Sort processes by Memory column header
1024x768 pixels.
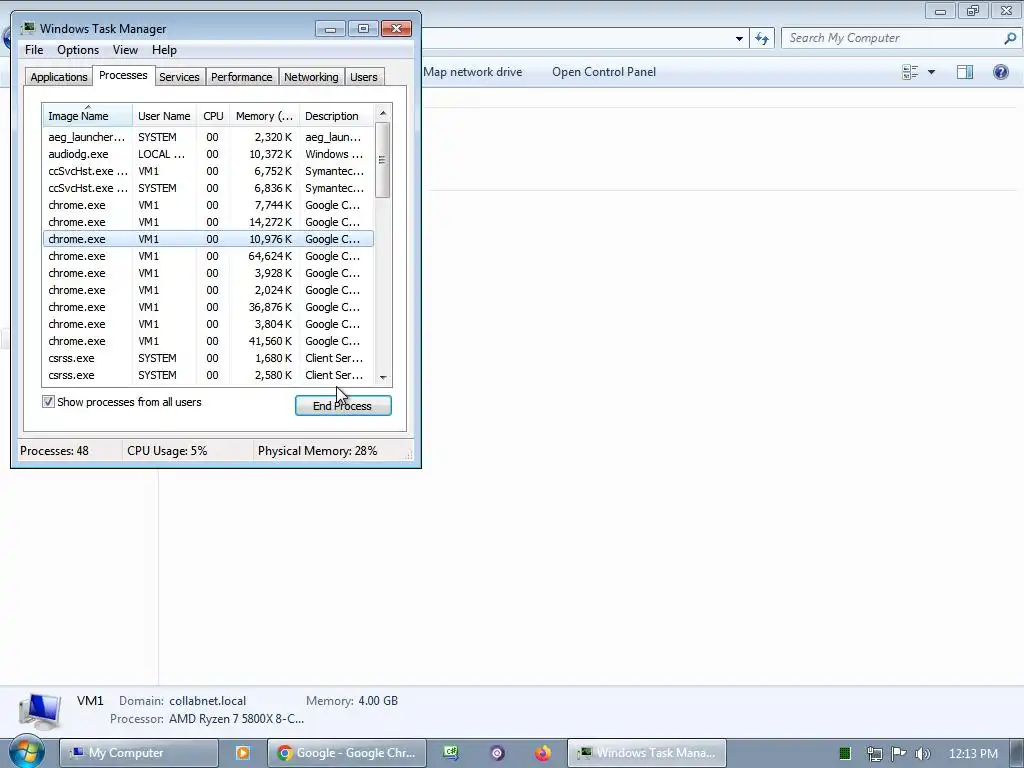click(x=264, y=116)
